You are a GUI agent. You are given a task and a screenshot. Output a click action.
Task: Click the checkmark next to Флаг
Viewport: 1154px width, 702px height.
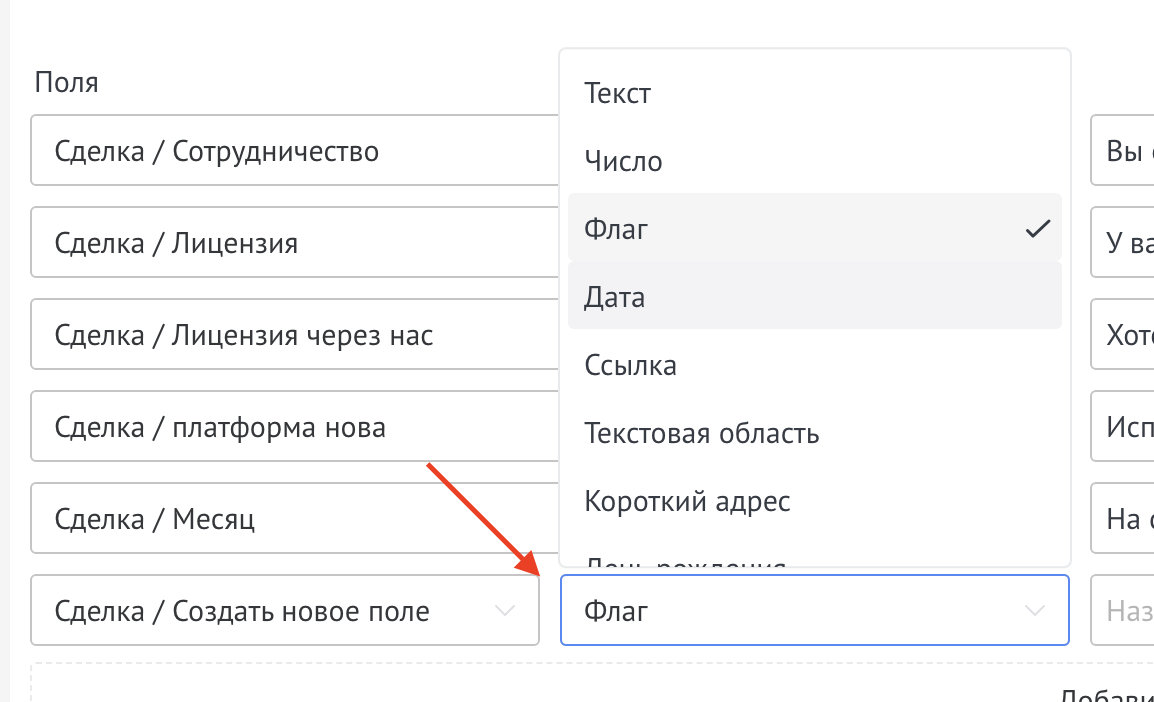[1038, 227]
